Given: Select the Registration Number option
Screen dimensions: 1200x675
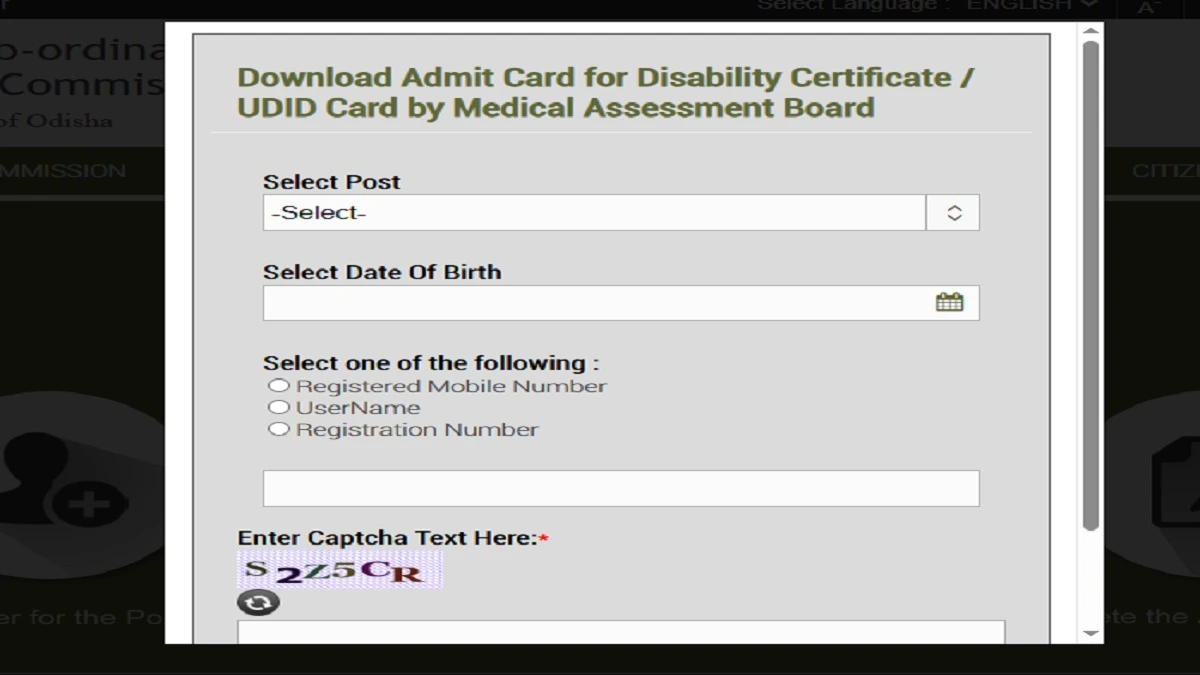Looking at the screenshot, I should click(x=279, y=429).
